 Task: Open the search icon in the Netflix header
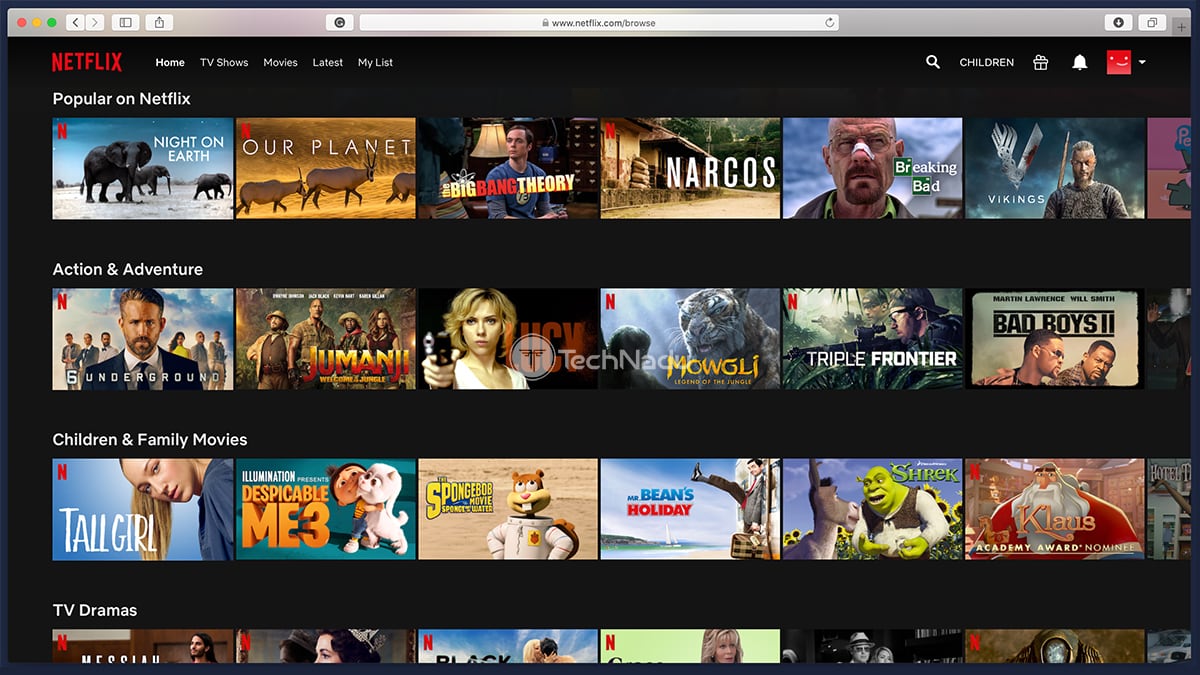[x=932, y=62]
